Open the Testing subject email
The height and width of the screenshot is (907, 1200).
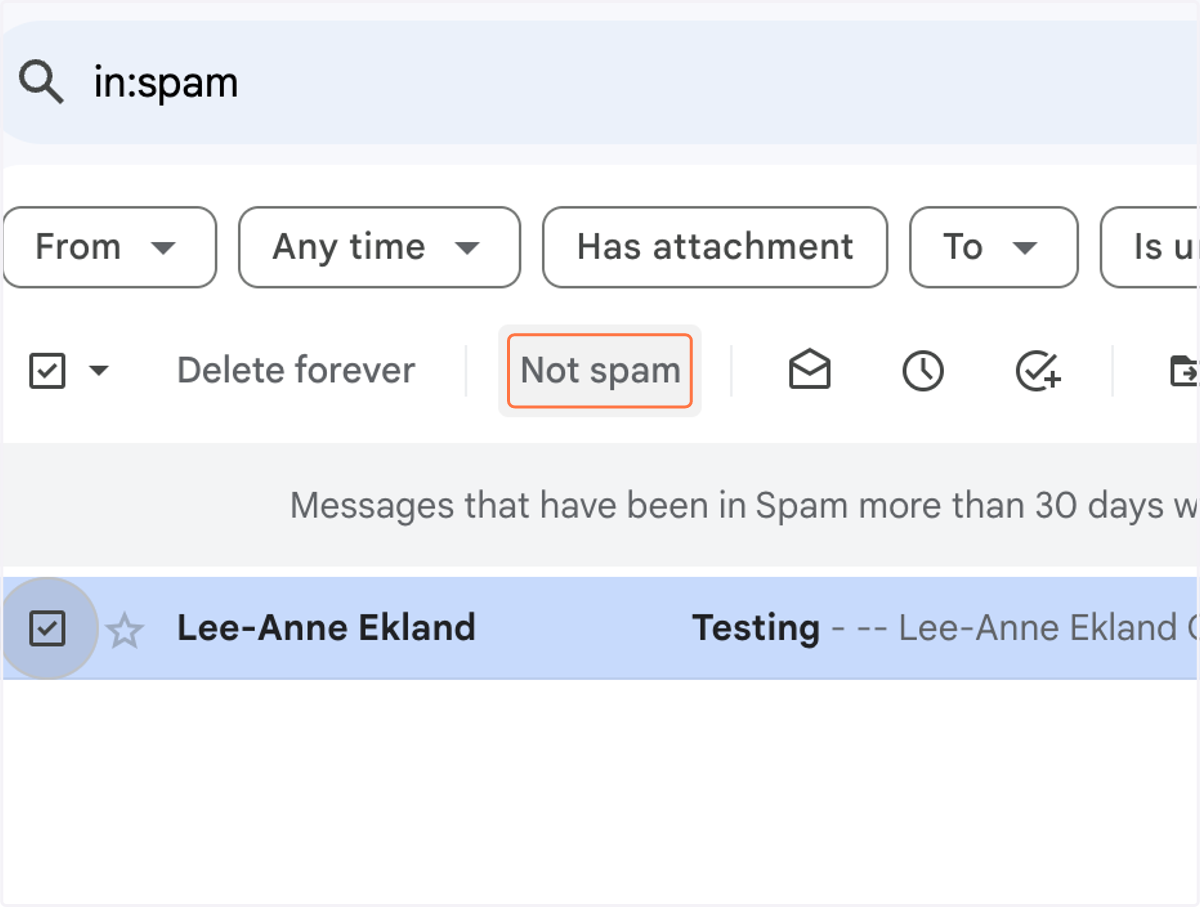(x=756, y=628)
